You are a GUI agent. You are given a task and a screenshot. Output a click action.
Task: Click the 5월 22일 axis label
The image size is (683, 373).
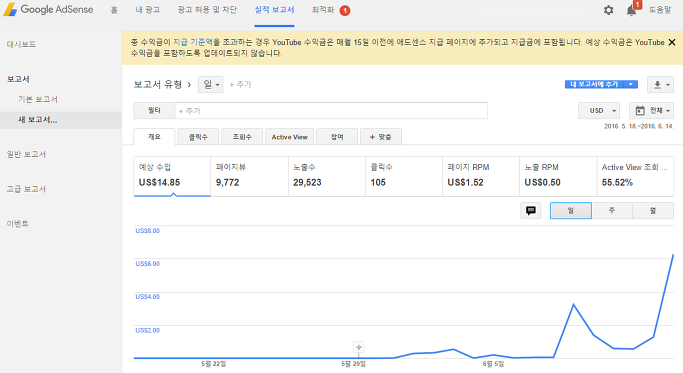pyautogui.click(x=213, y=364)
